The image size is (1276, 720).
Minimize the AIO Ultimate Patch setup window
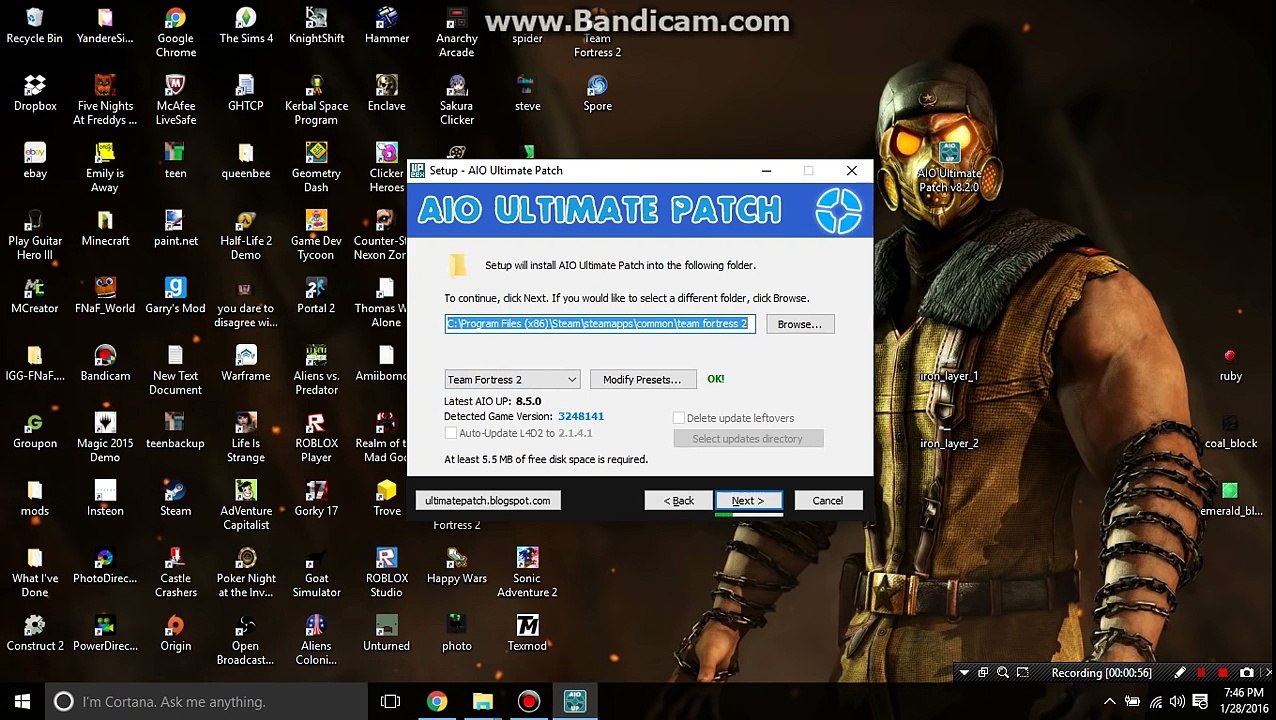point(766,171)
